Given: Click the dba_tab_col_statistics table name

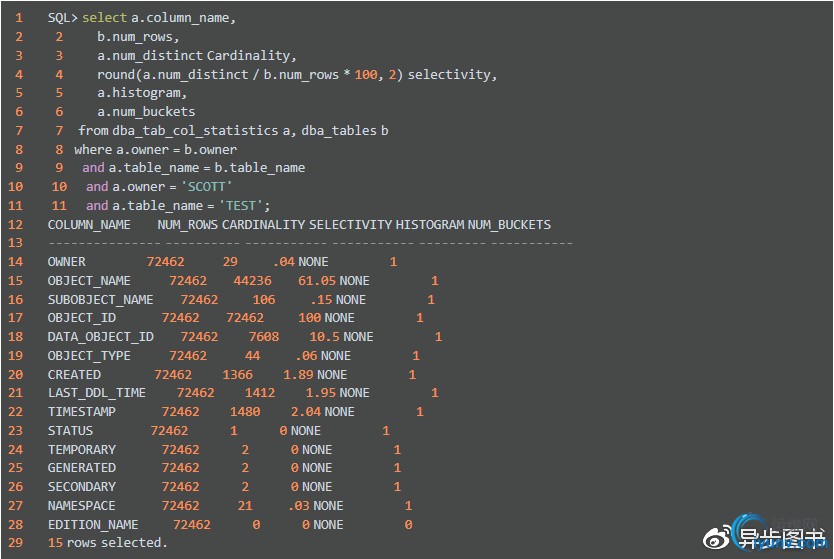Looking at the screenshot, I should [195, 131].
